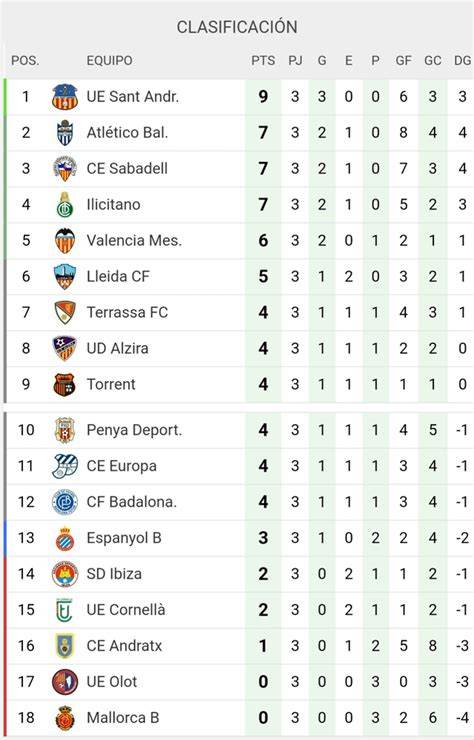Click the Mallorca B club crest
The width and height of the screenshot is (474, 740).
(65, 718)
